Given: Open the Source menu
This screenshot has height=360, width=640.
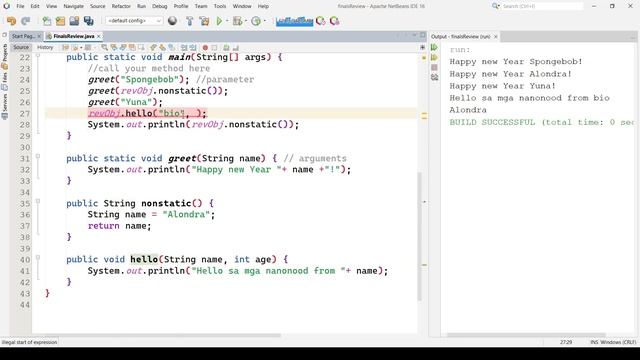Looking at the screenshot, I should pyautogui.click(x=98, y=6).
